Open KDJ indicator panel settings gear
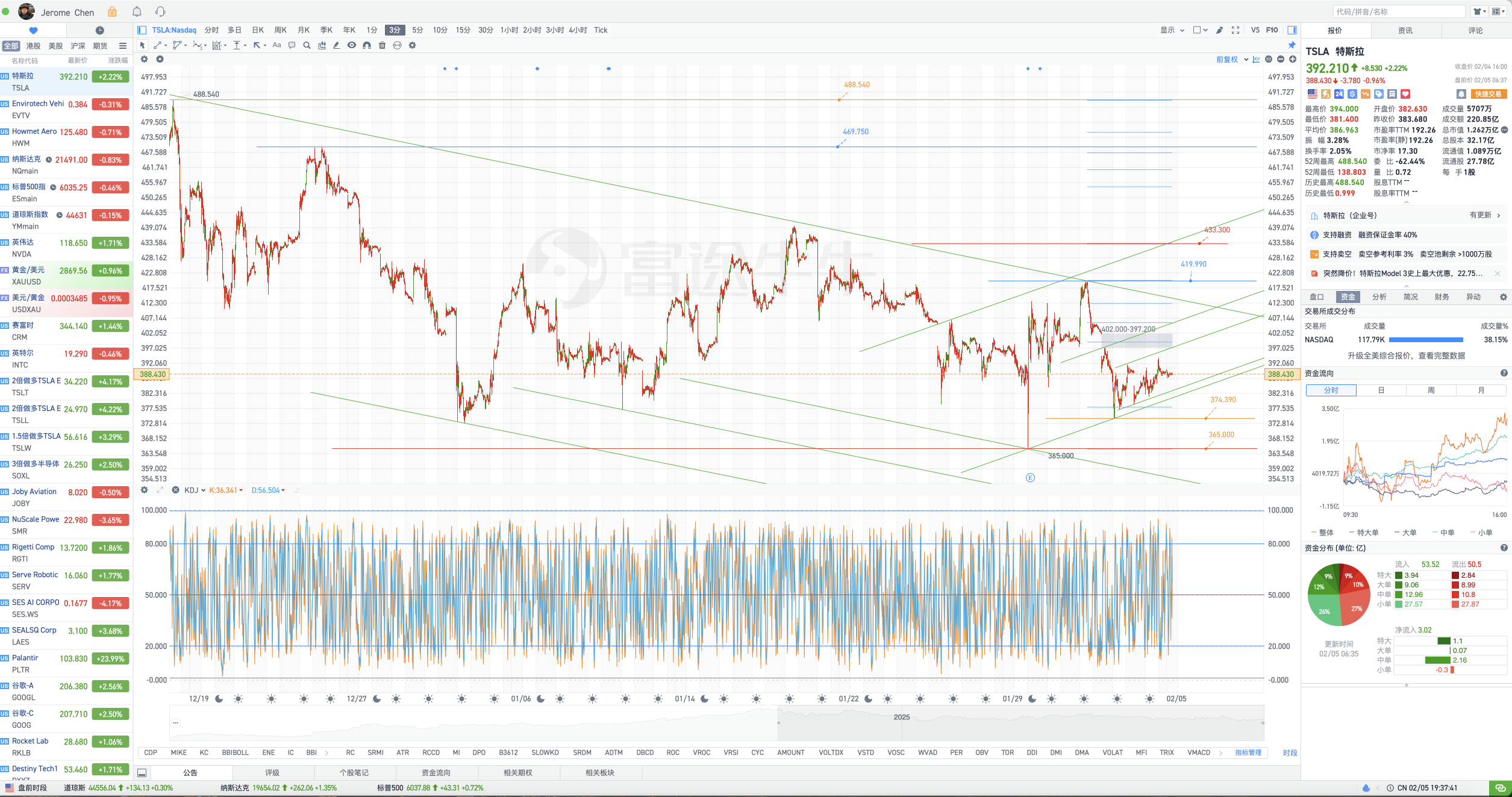Viewport: 1512px width, 797px height. click(x=144, y=490)
